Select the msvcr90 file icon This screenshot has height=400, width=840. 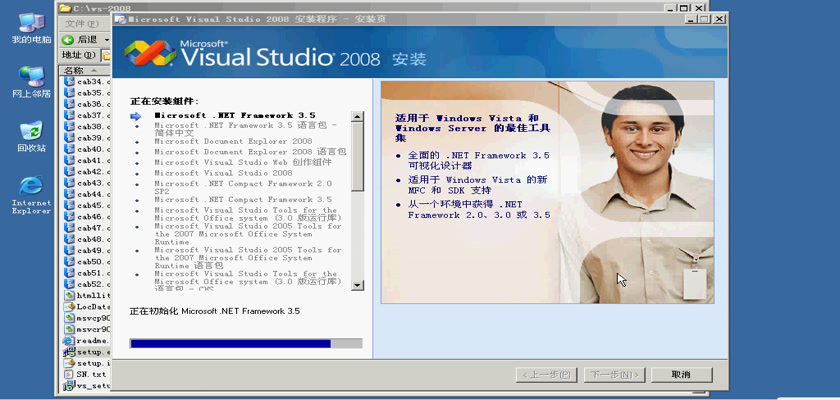70,329
